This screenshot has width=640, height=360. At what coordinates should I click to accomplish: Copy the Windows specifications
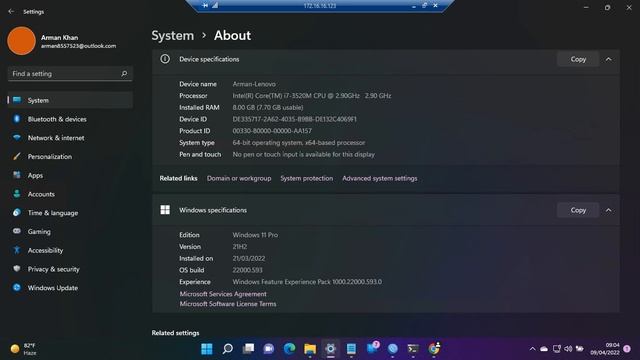tap(578, 210)
